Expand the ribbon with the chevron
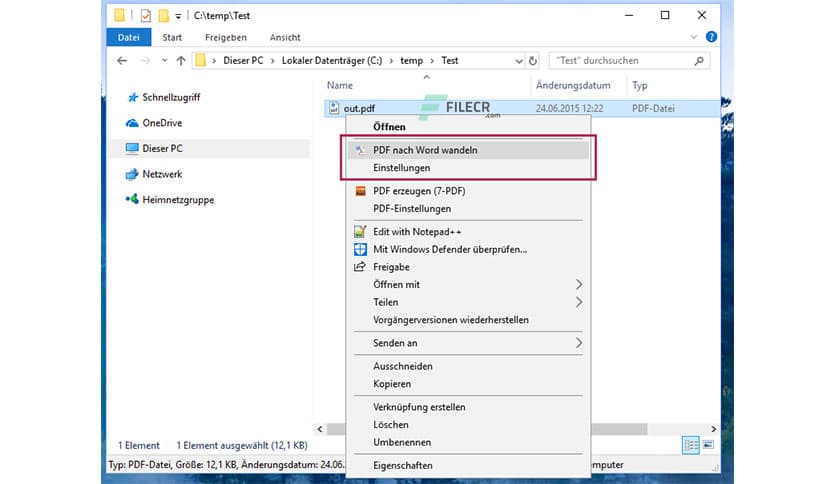836x484 pixels. [693, 37]
